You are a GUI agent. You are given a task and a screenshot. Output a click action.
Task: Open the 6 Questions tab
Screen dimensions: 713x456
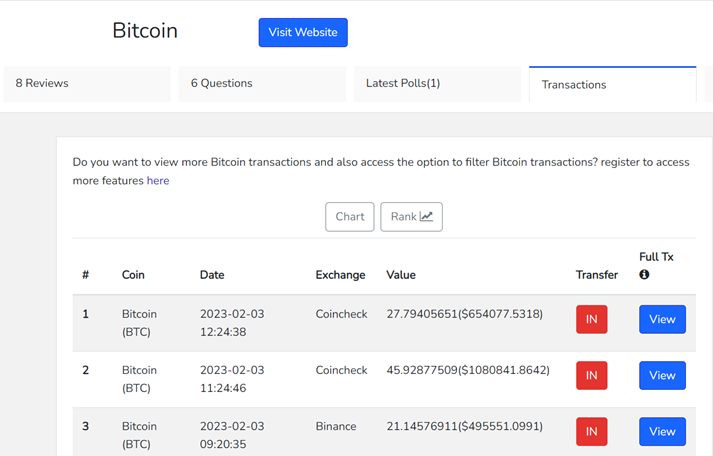pyautogui.click(x=262, y=84)
